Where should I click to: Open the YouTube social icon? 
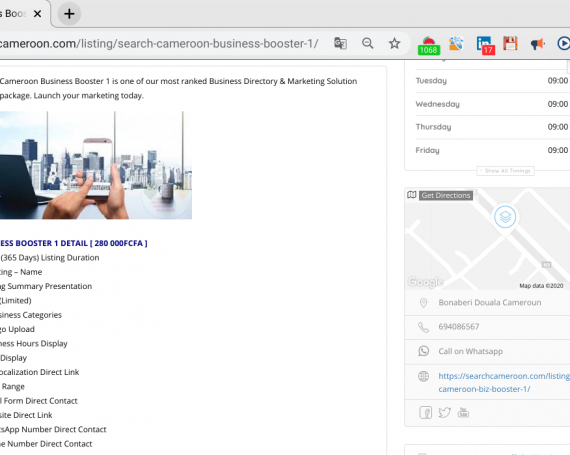tap(463, 413)
